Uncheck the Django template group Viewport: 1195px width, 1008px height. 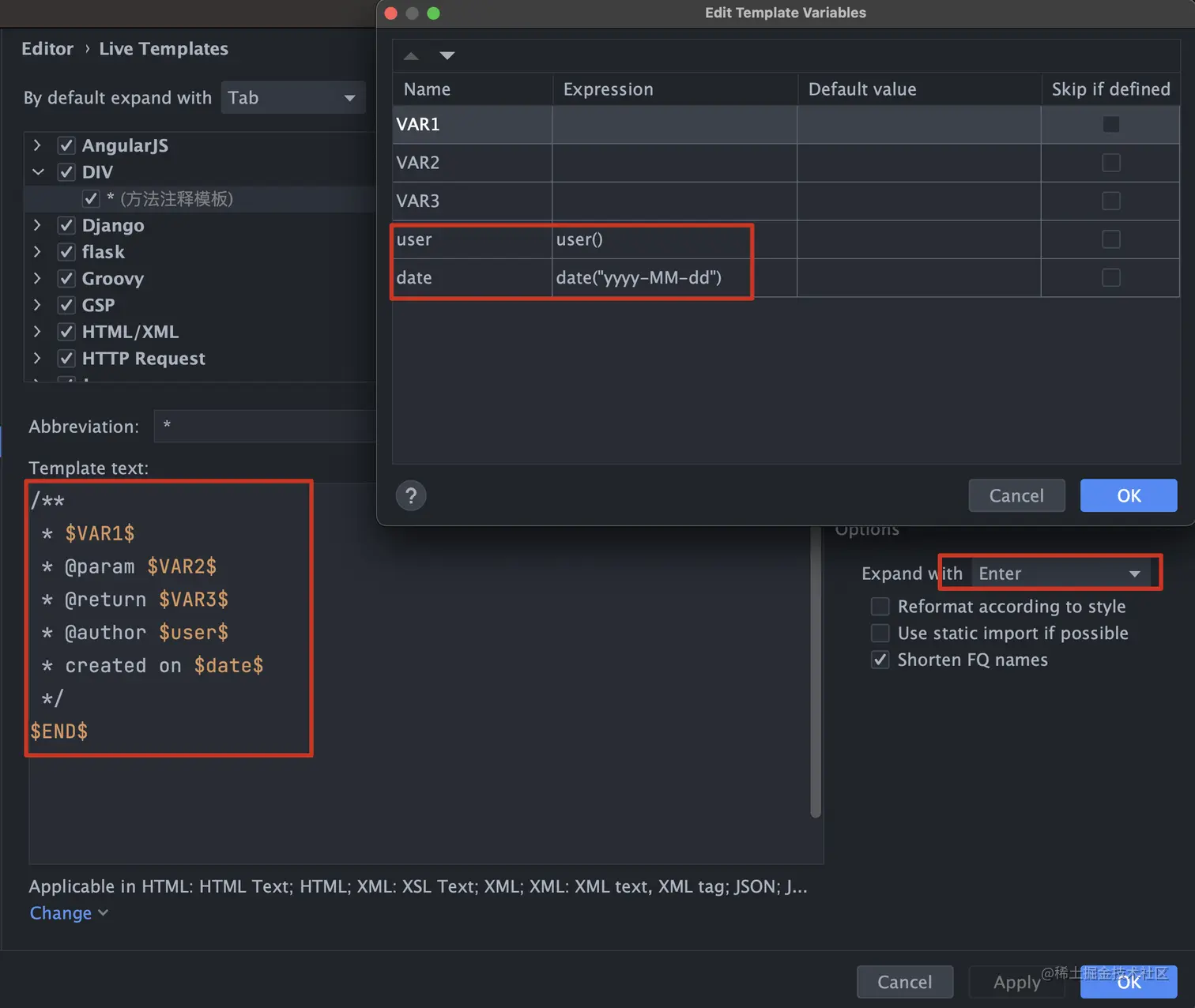click(x=66, y=225)
